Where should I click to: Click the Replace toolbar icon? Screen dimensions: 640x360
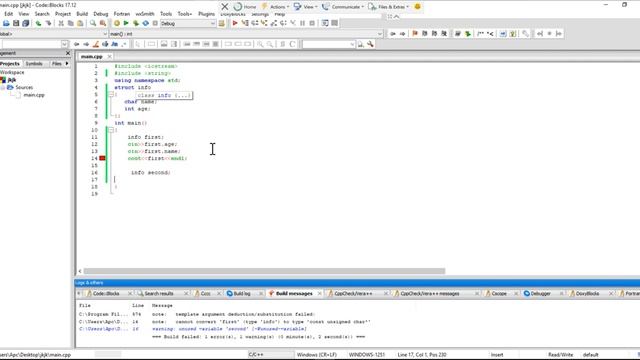(103, 23)
